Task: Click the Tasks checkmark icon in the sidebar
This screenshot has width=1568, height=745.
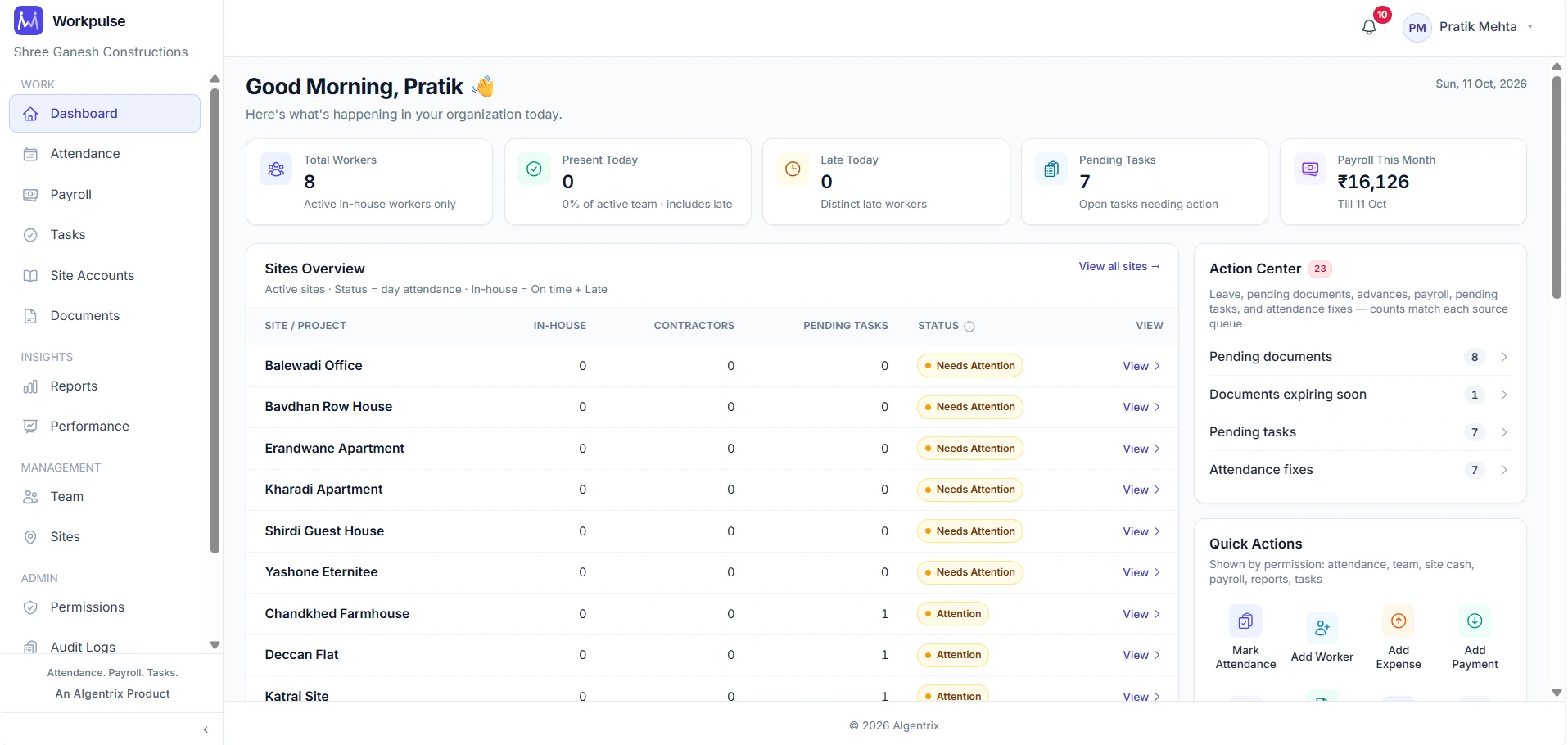Action: tap(30, 235)
